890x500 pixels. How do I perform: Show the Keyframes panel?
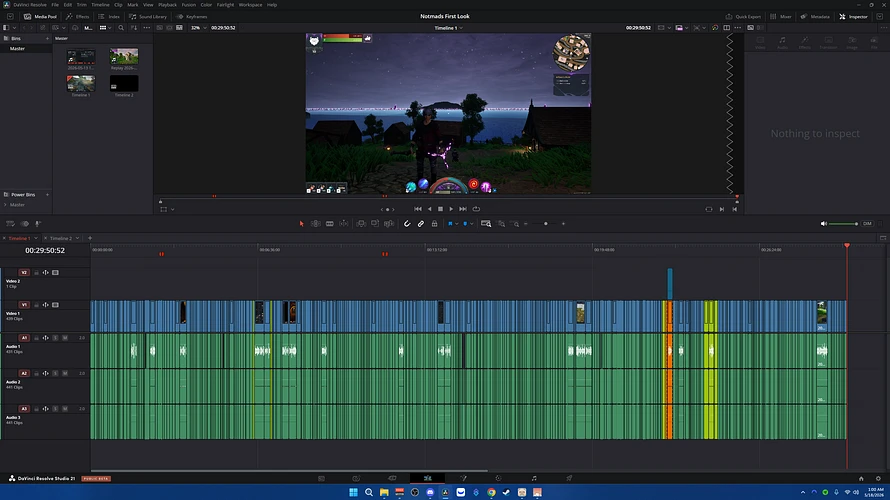click(x=192, y=16)
